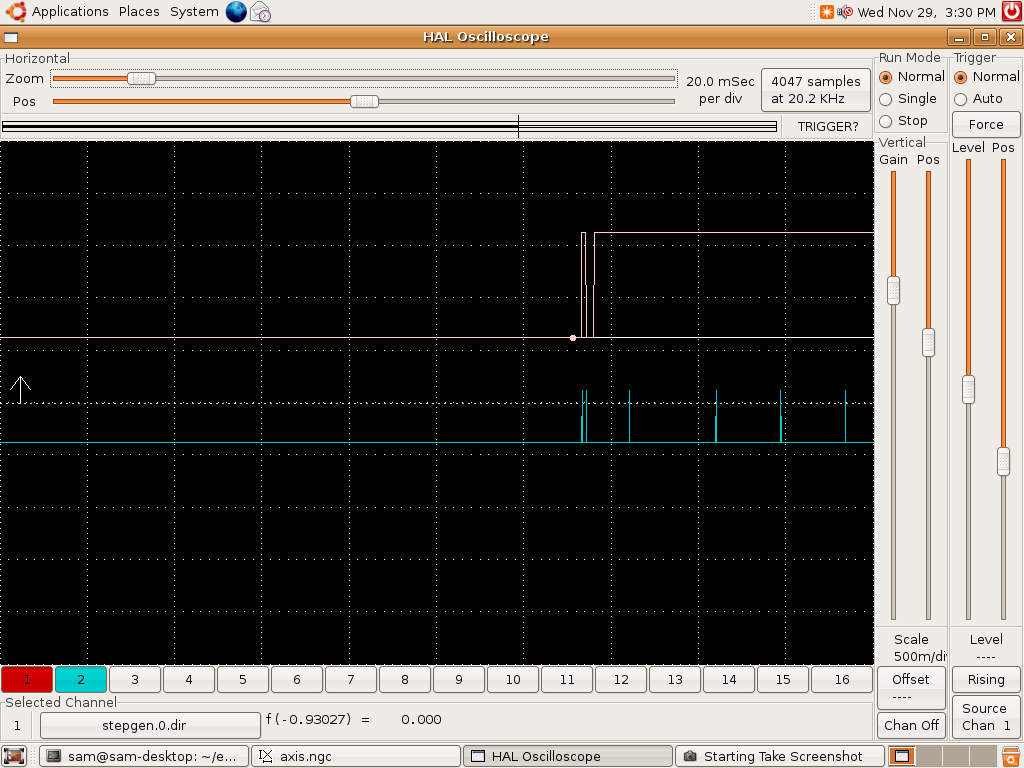Click the Source Chan 1 button

tap(985, 717)
